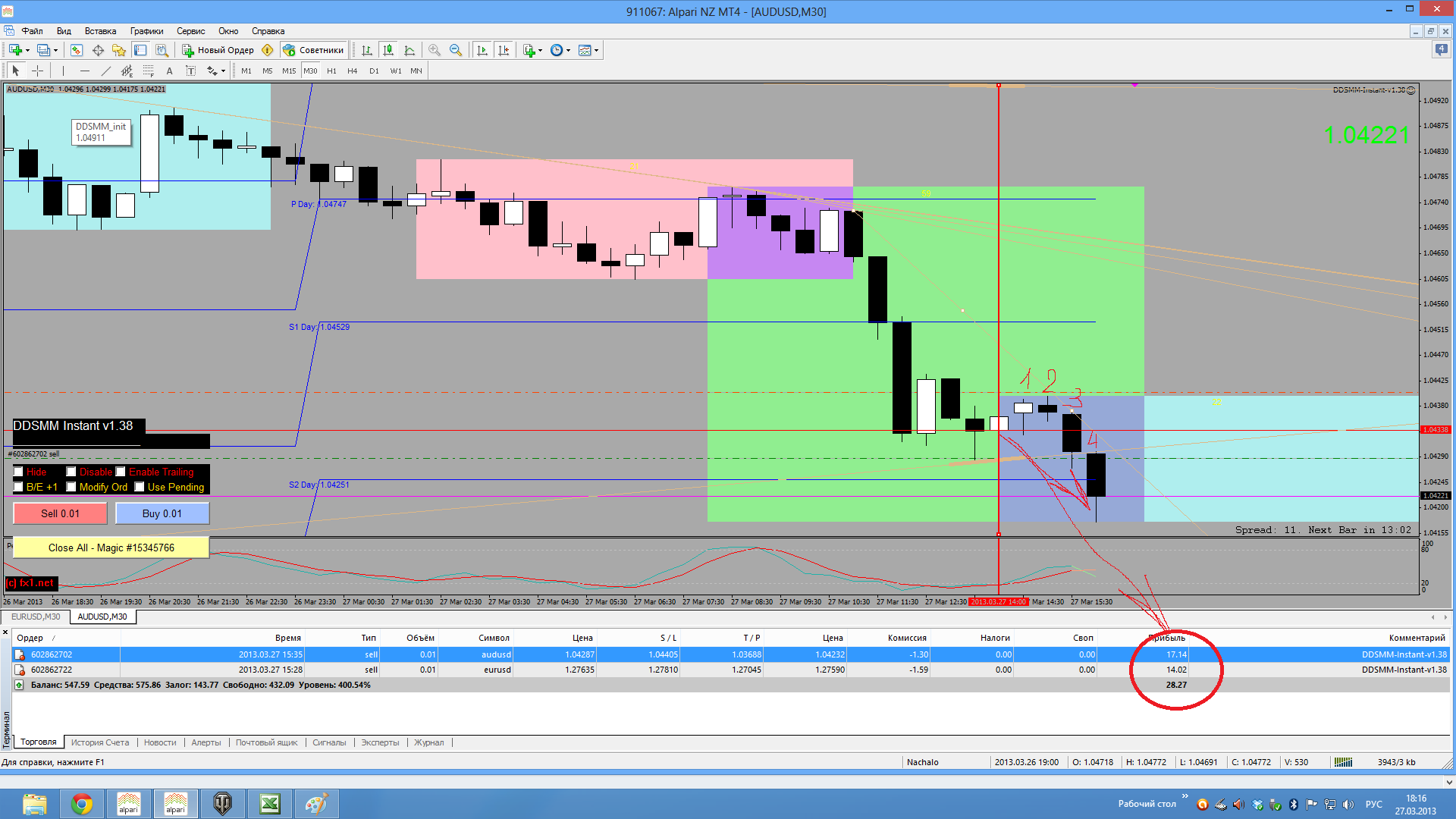1456x819 pixels.
Task: Open File Explorer from the taskbar
Action: 35,804
